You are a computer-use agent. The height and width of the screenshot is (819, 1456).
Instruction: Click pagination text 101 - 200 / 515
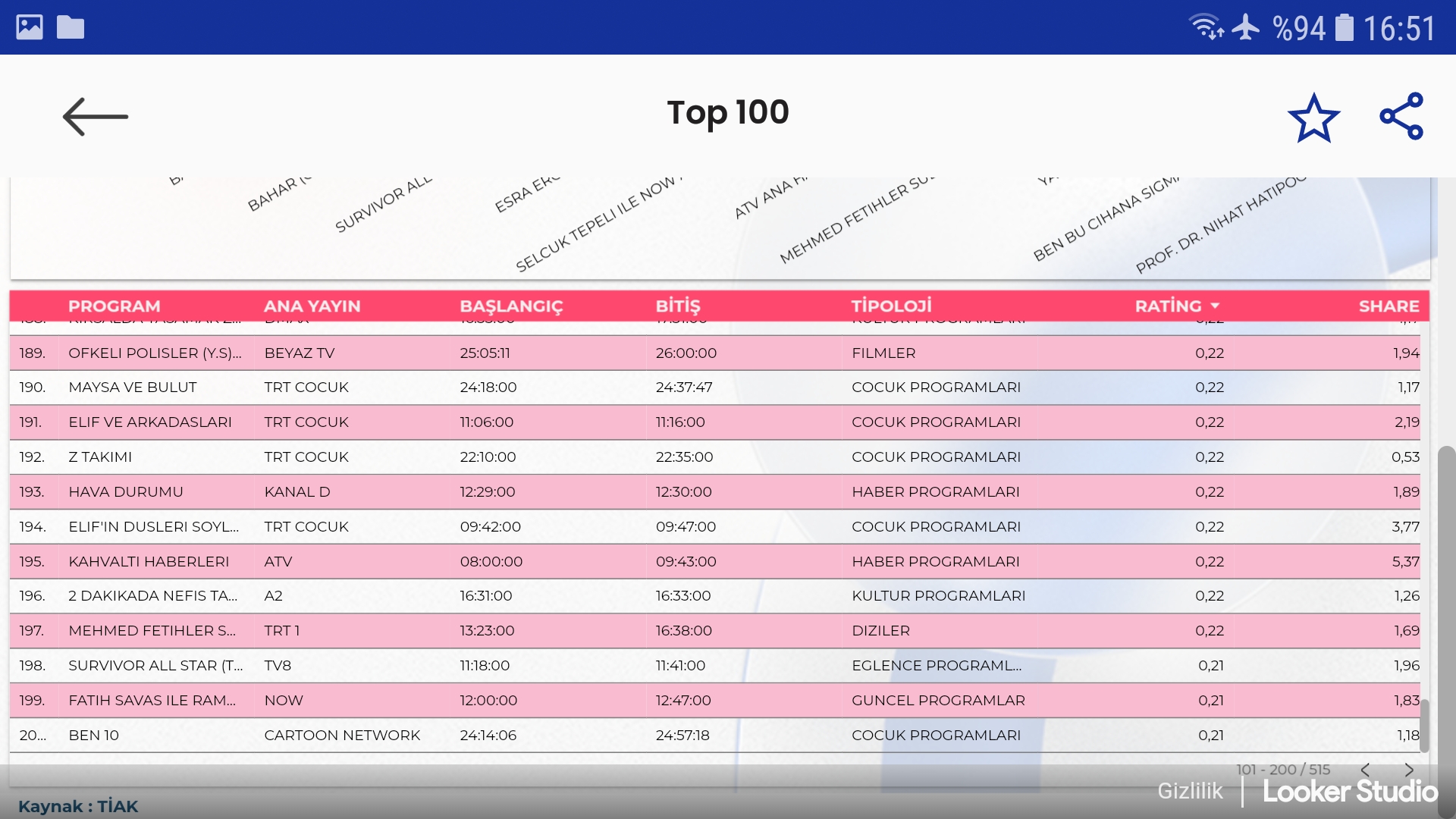1283,770
